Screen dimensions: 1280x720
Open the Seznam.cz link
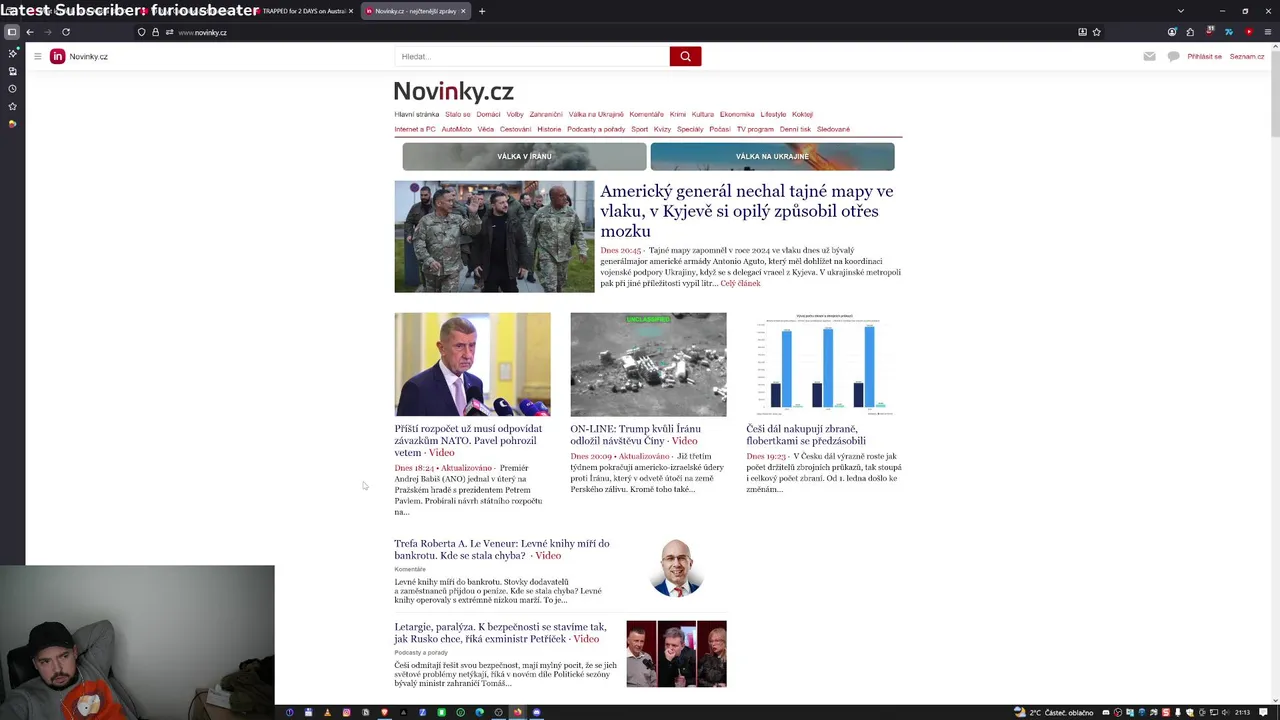coord(1247,56)
